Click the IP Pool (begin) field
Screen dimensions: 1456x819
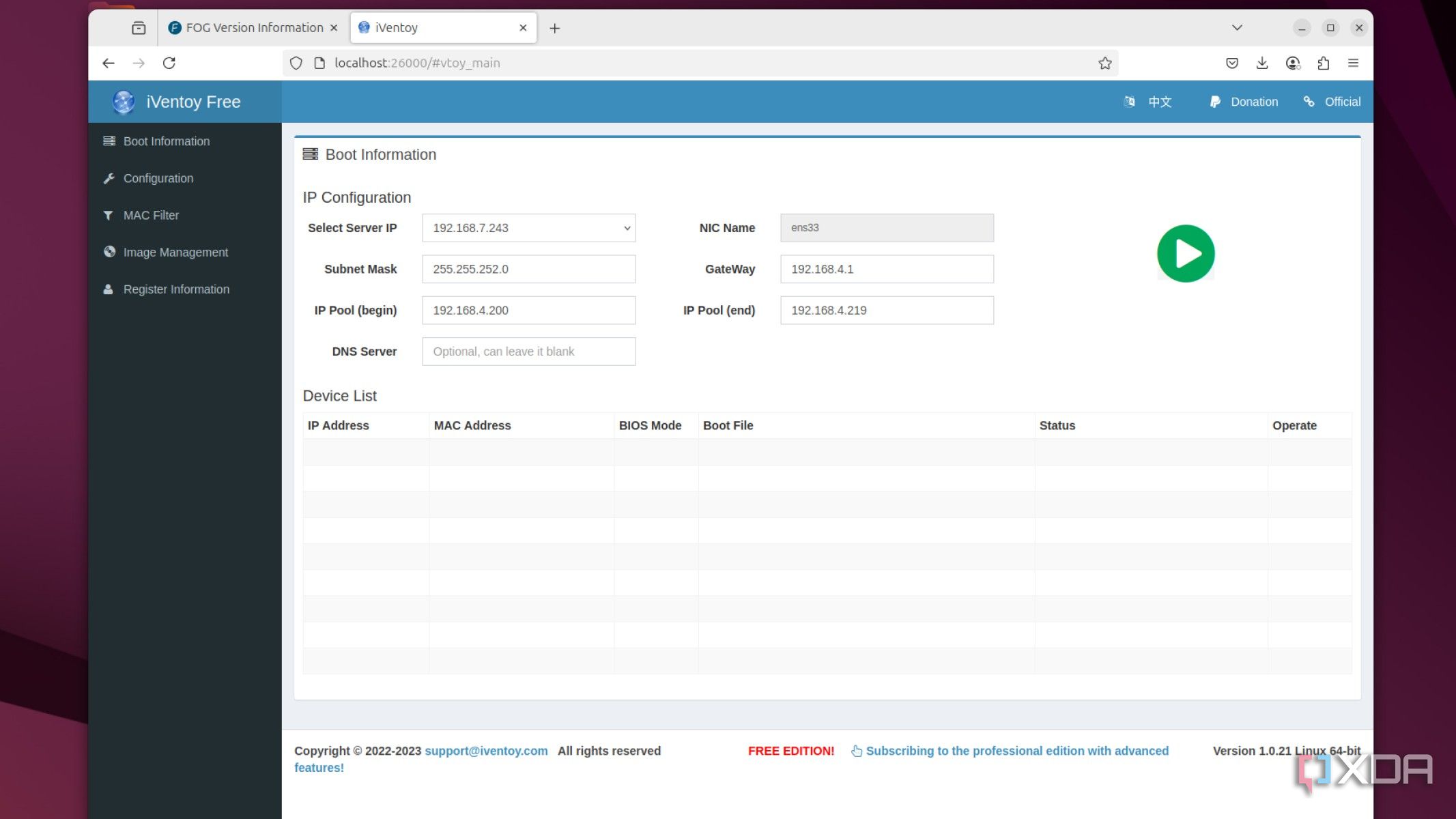[x=528, y=310]
